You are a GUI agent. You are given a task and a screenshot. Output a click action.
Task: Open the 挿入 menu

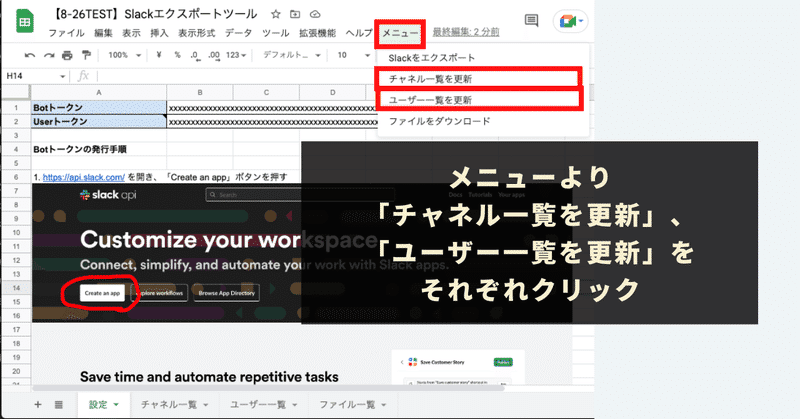coord(159,33)
